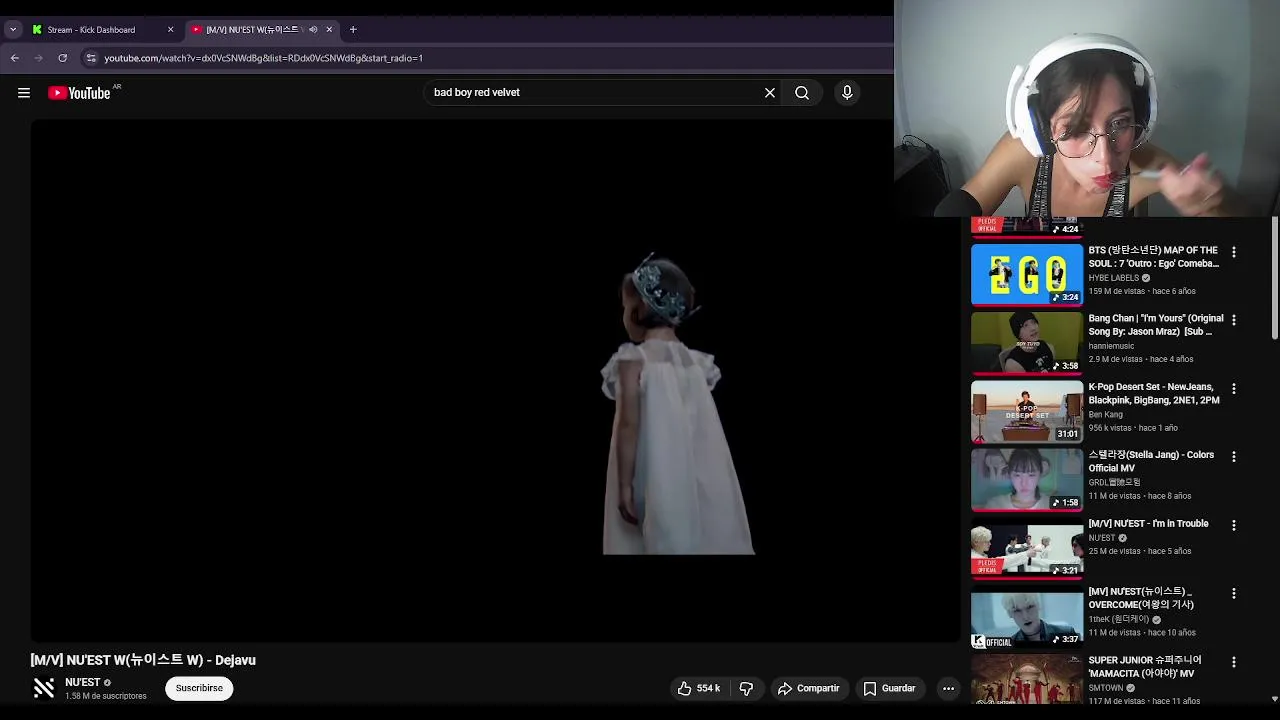Select the [M/V] NU'EST W YouTube tab
The width and height of the screenshot is (1280, 720).
262,30
